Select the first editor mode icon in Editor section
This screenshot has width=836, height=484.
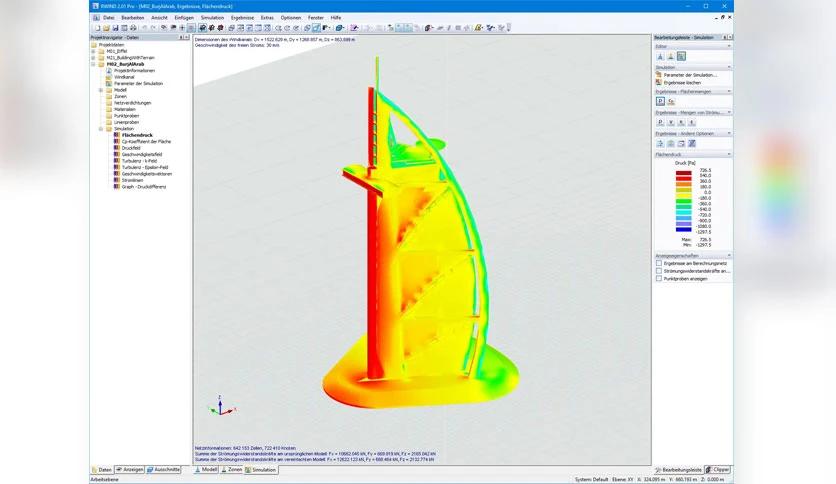coord(660,57)
